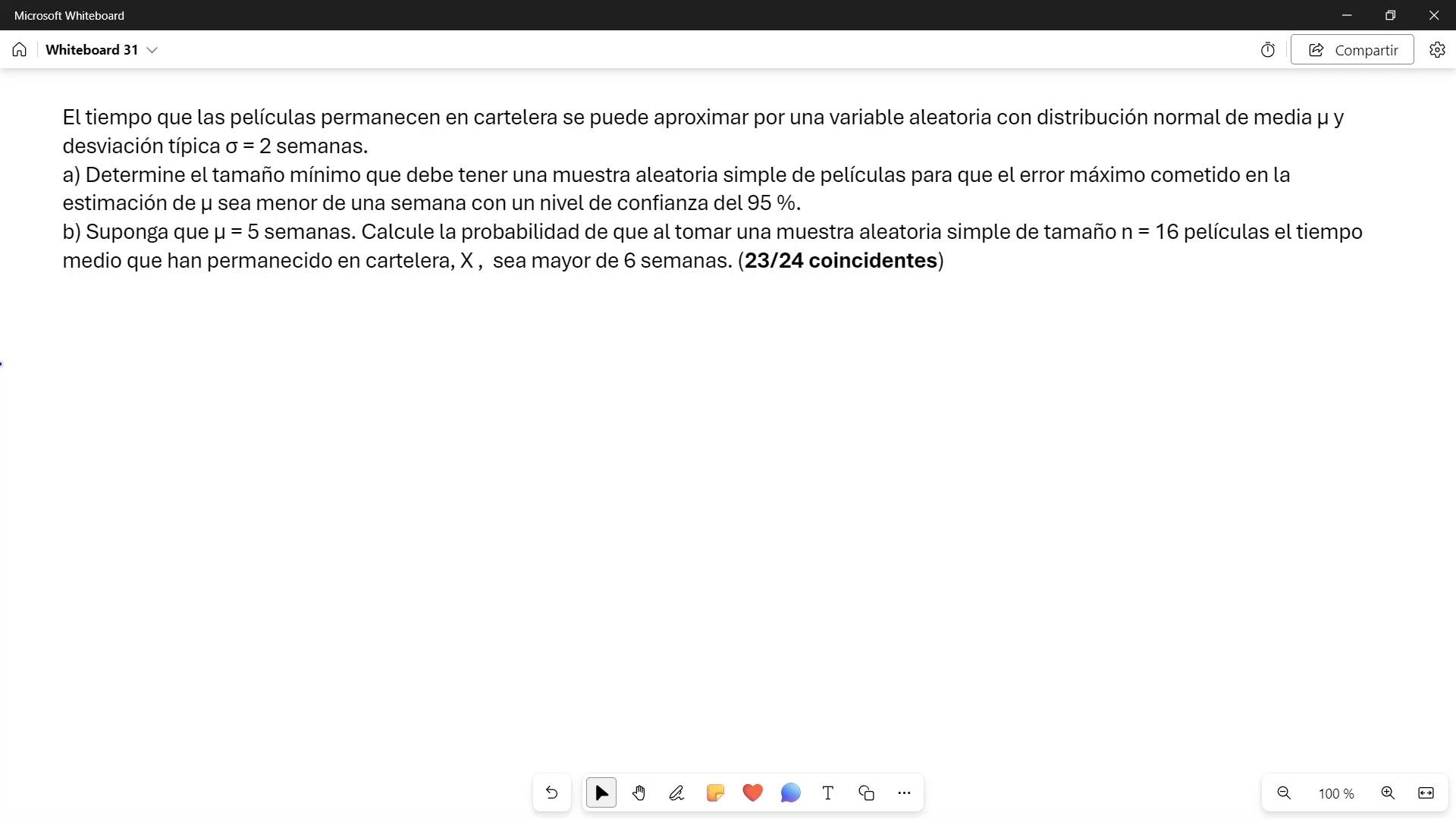
Task: Click the undo arrow button
Action: [551, 792]
